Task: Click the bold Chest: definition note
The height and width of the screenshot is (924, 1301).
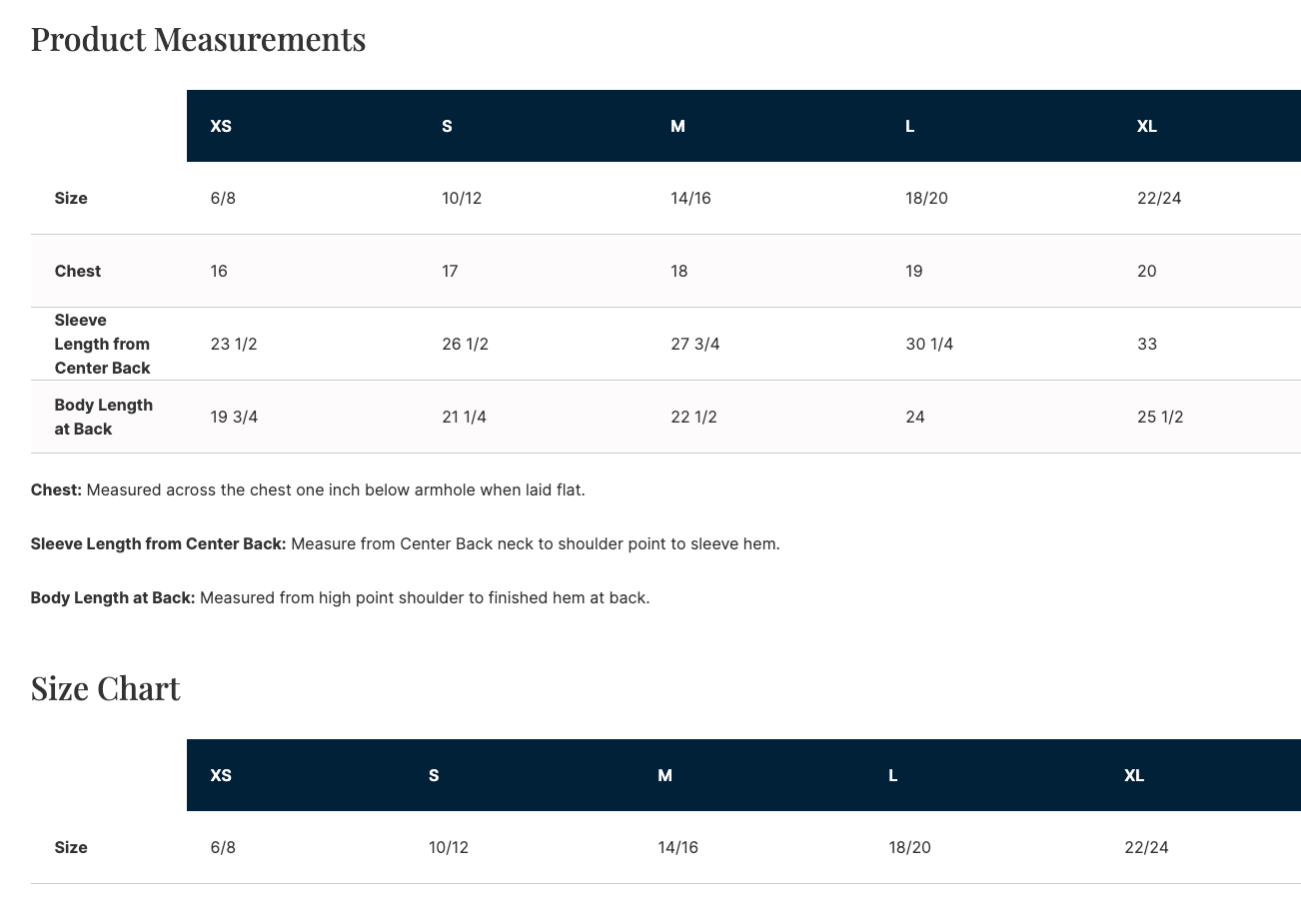Action: [x=56, y=489]
